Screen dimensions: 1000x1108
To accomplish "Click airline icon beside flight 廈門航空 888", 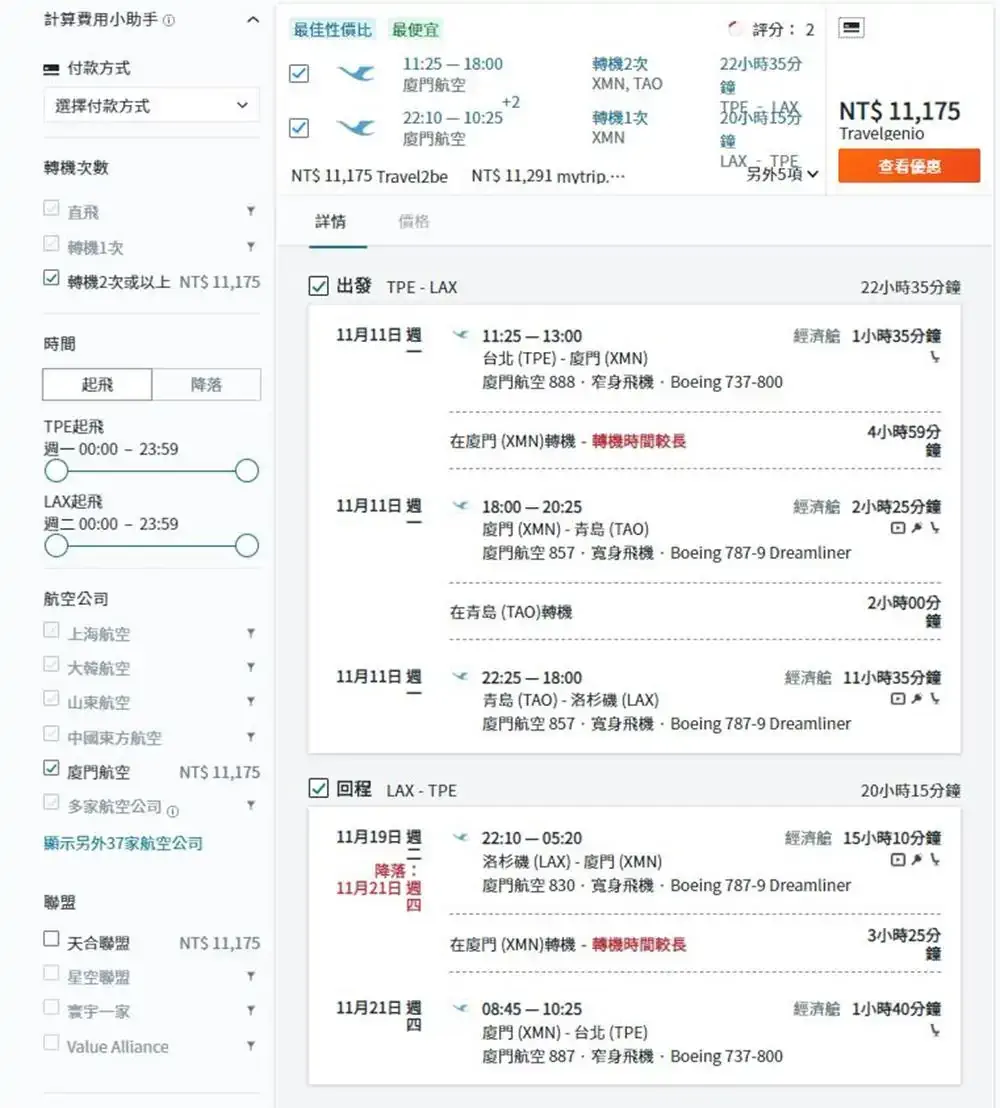I will pyautogui.click(x=461, y=335).
